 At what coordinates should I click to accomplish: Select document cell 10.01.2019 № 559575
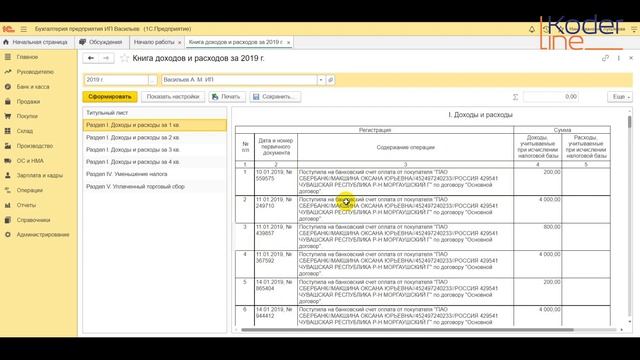click(x=276, y=182)
